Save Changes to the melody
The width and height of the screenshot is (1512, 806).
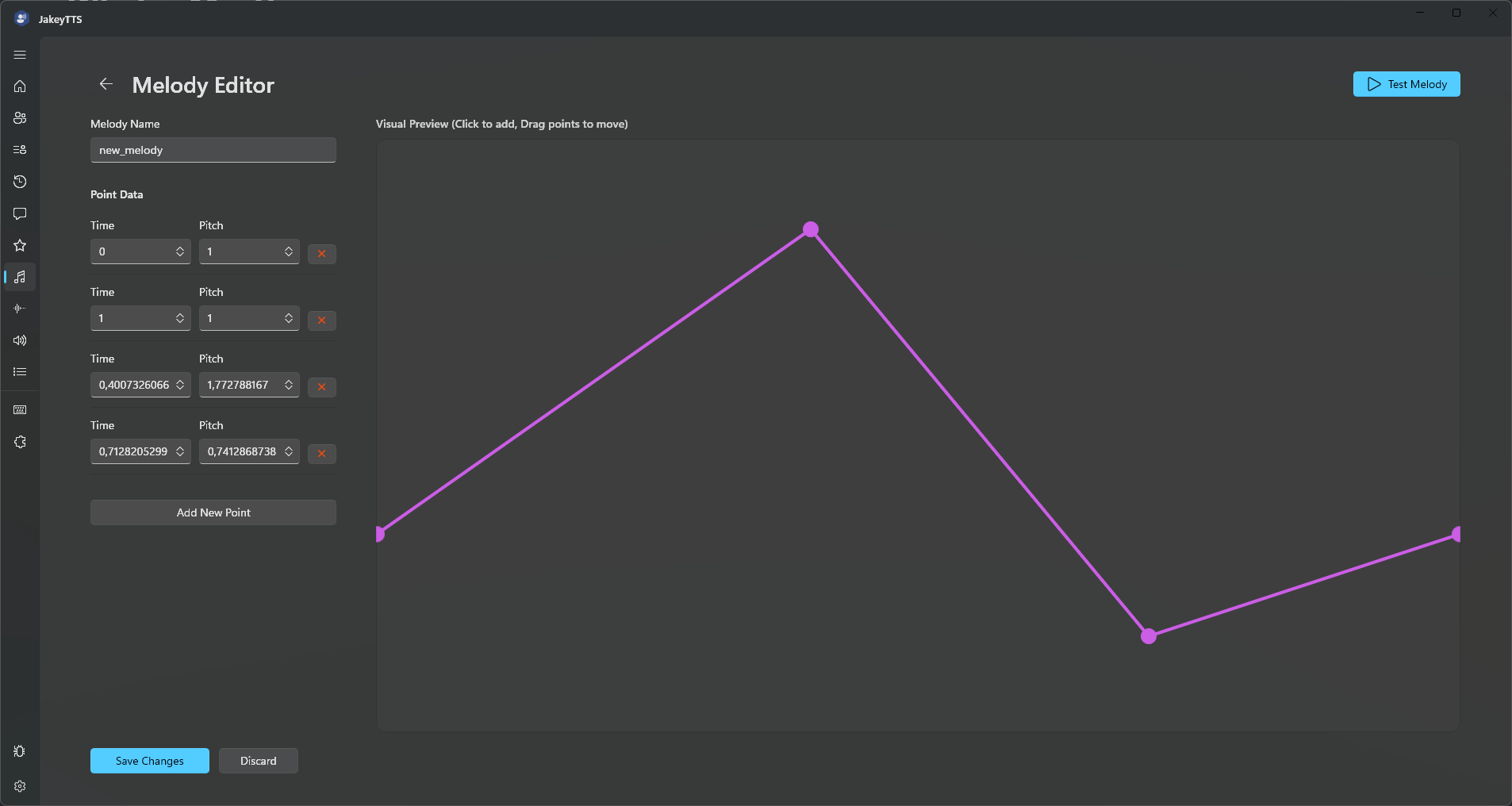[x=150, y=761]
